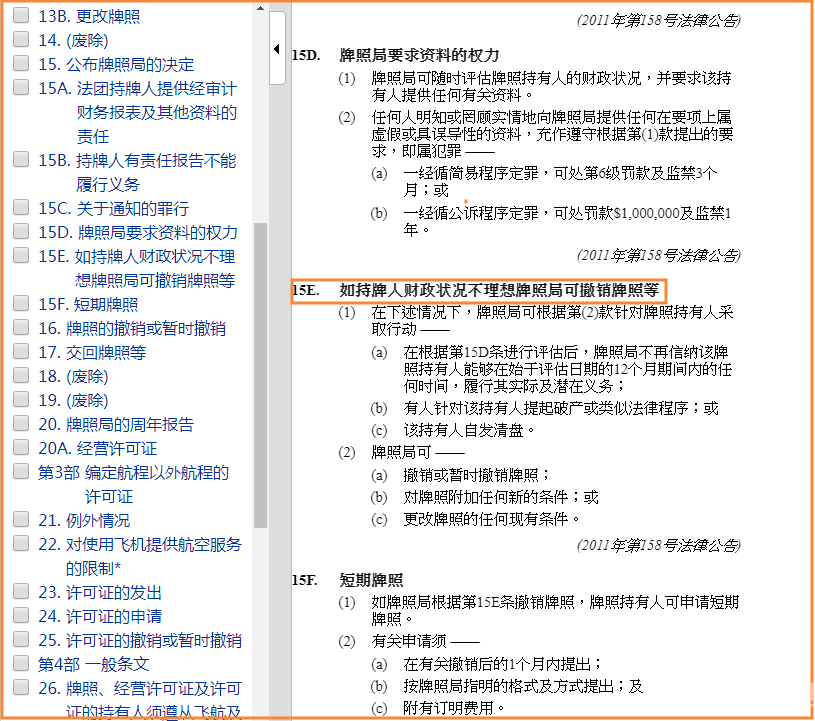
Task: Click clause text 该持有人自发清盘
Action: pyautogui.click(x=468, y=430)
